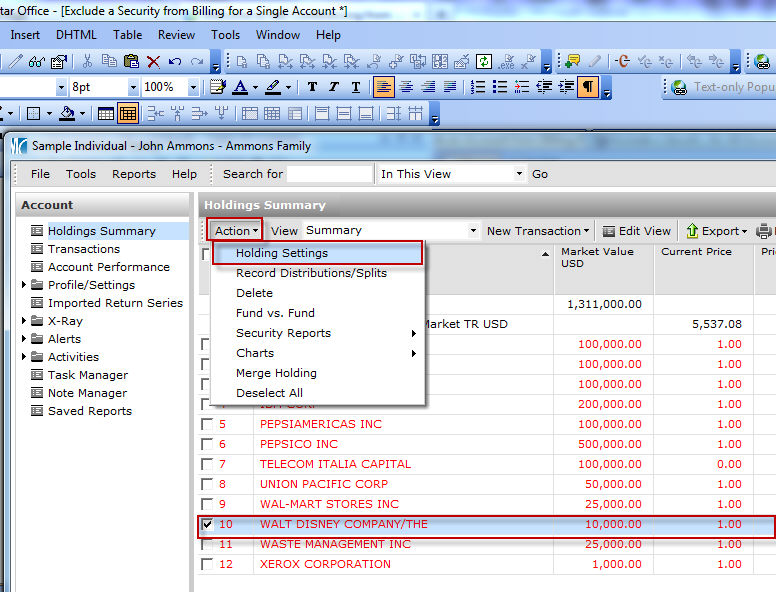This screenshot has width=776, height=592.
Task: Click the Bold formatting icon
Action: (312, 87)
